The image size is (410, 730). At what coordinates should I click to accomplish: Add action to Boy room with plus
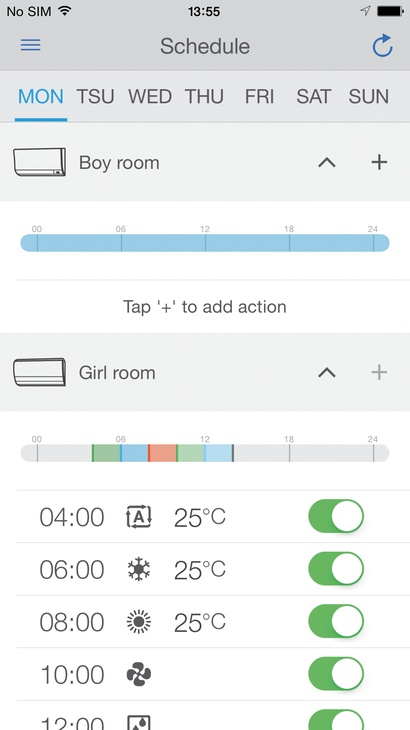pos(379,162)
